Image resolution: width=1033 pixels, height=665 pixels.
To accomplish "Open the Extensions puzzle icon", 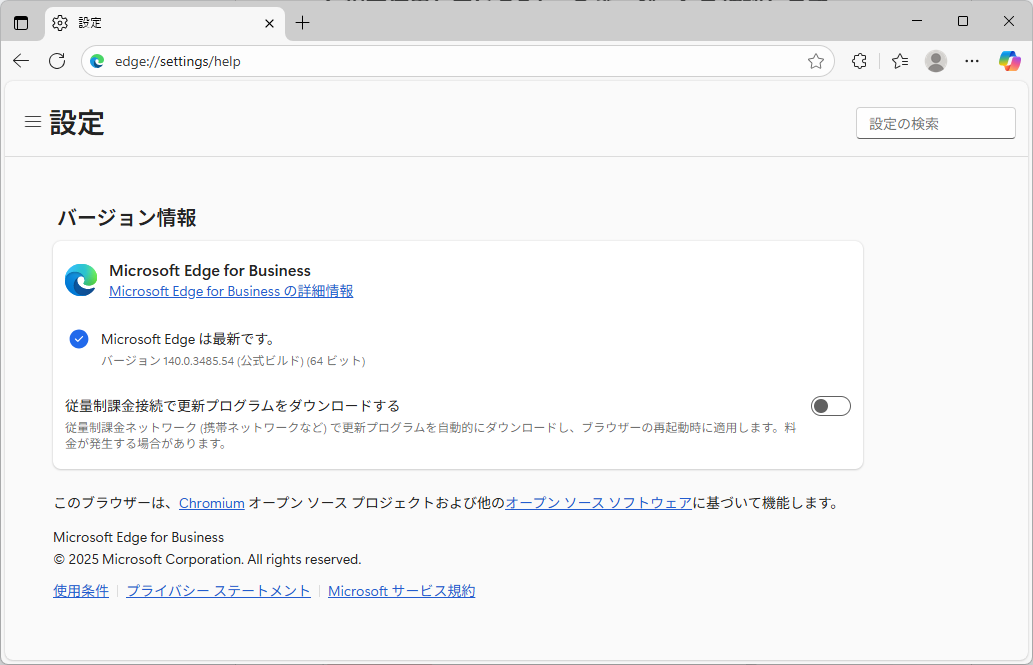I will [x=859, y=61].
